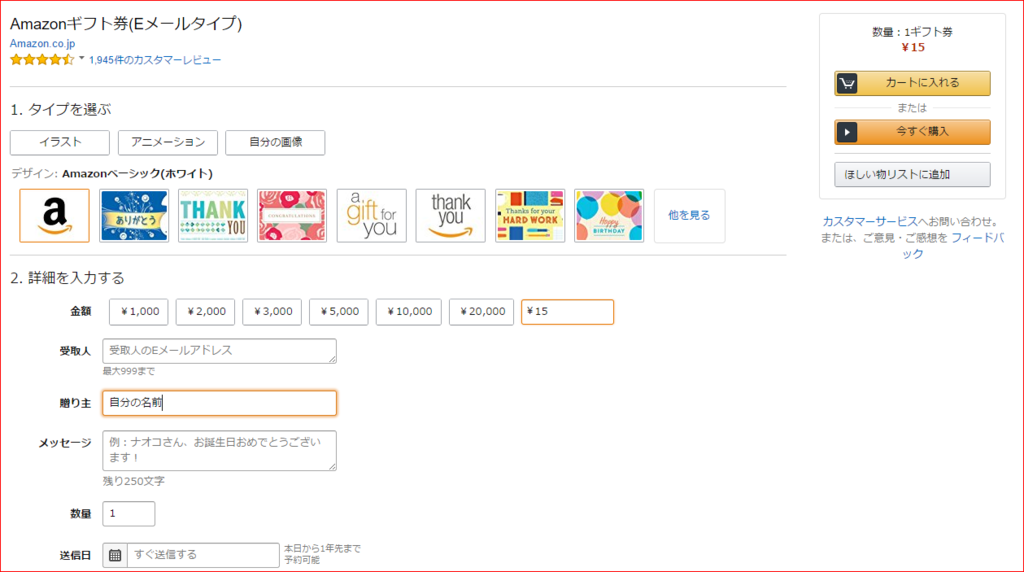The width and height of the screenshot is (1024, 572).
Task: Click the 1. タイプを選ぶ heading
Action: pos(61,110)
